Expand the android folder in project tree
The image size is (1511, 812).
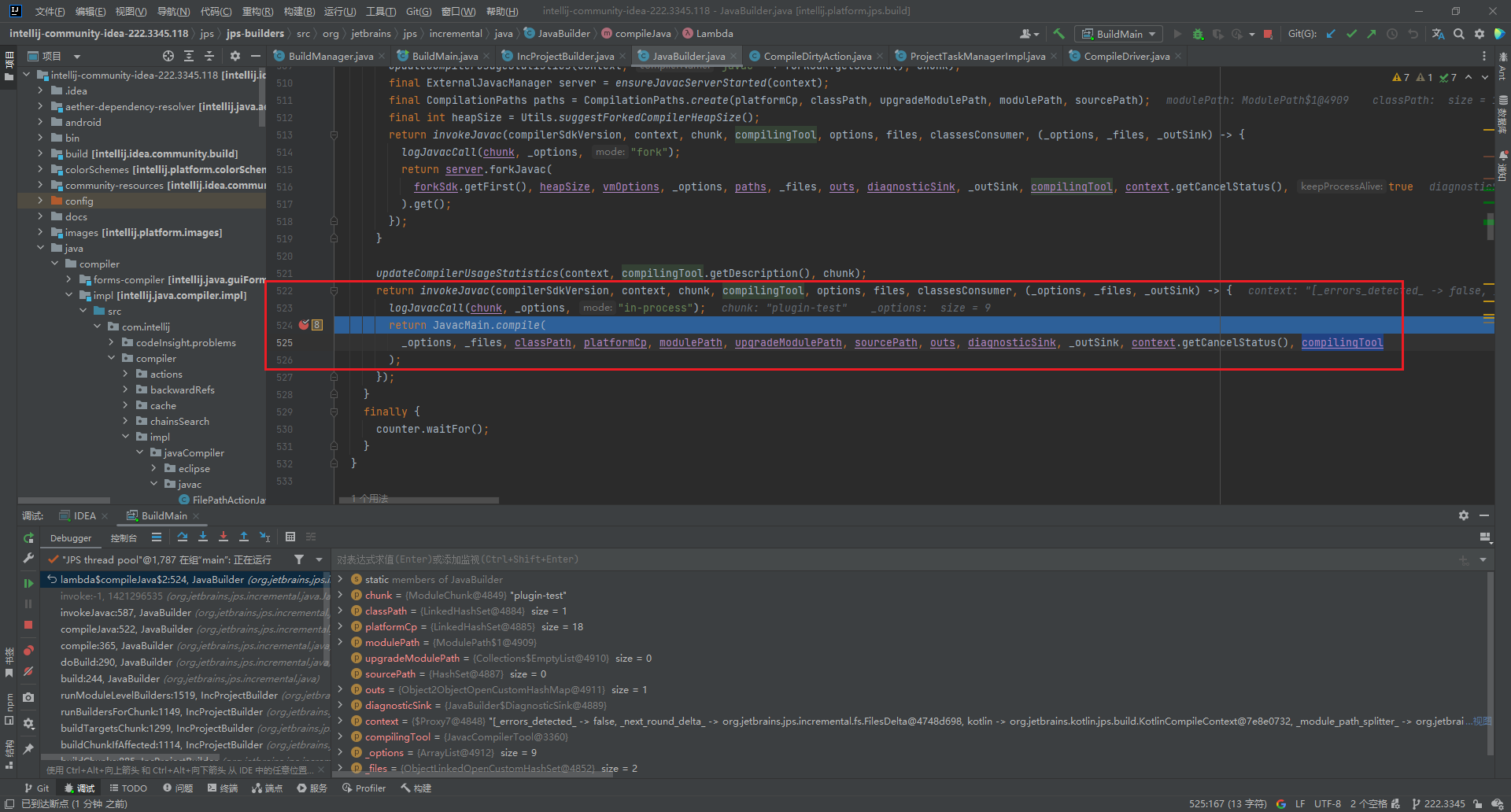[40, 122]
